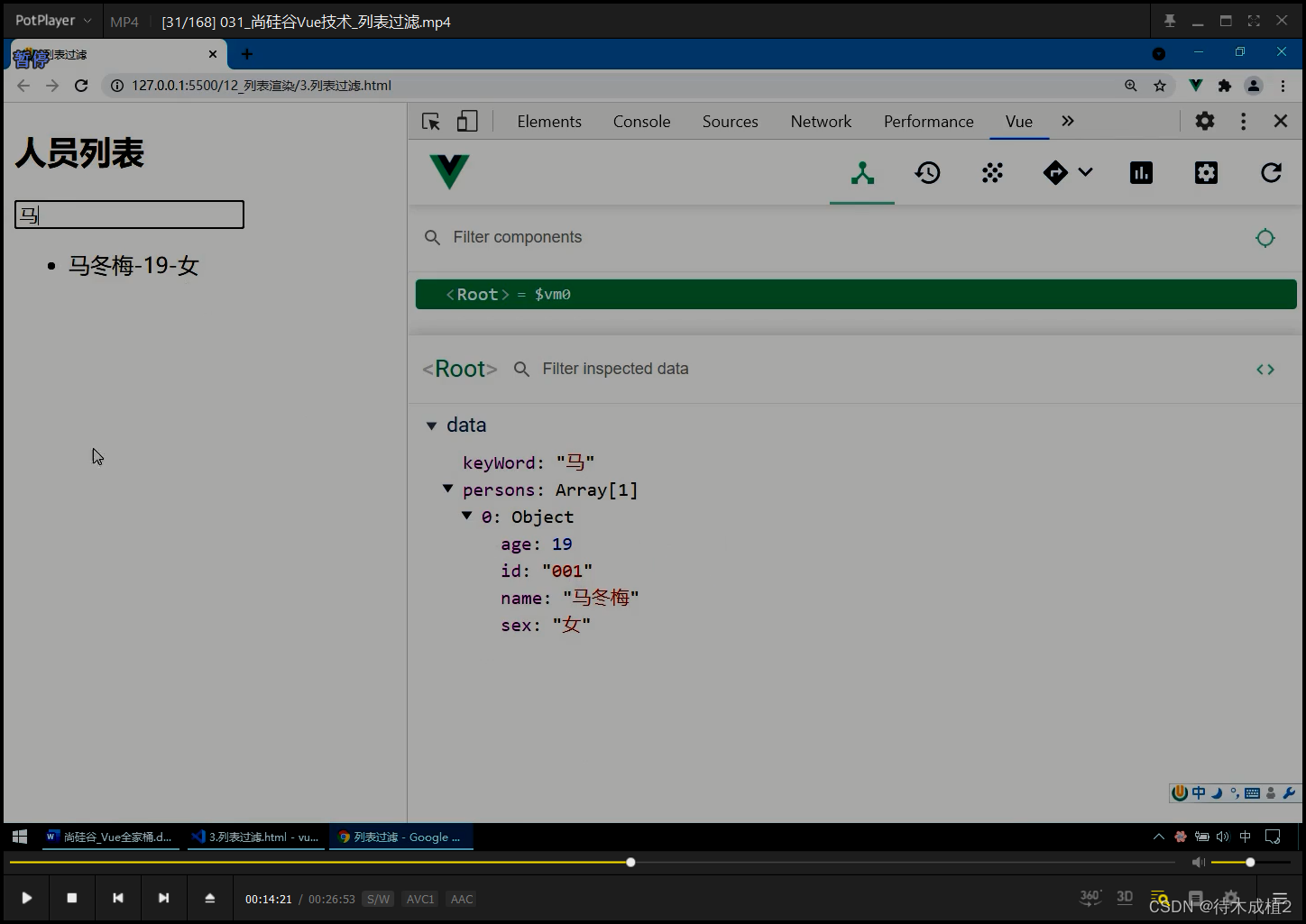
Task: Click the AAC audio codec label
Action: pos(462,899)
